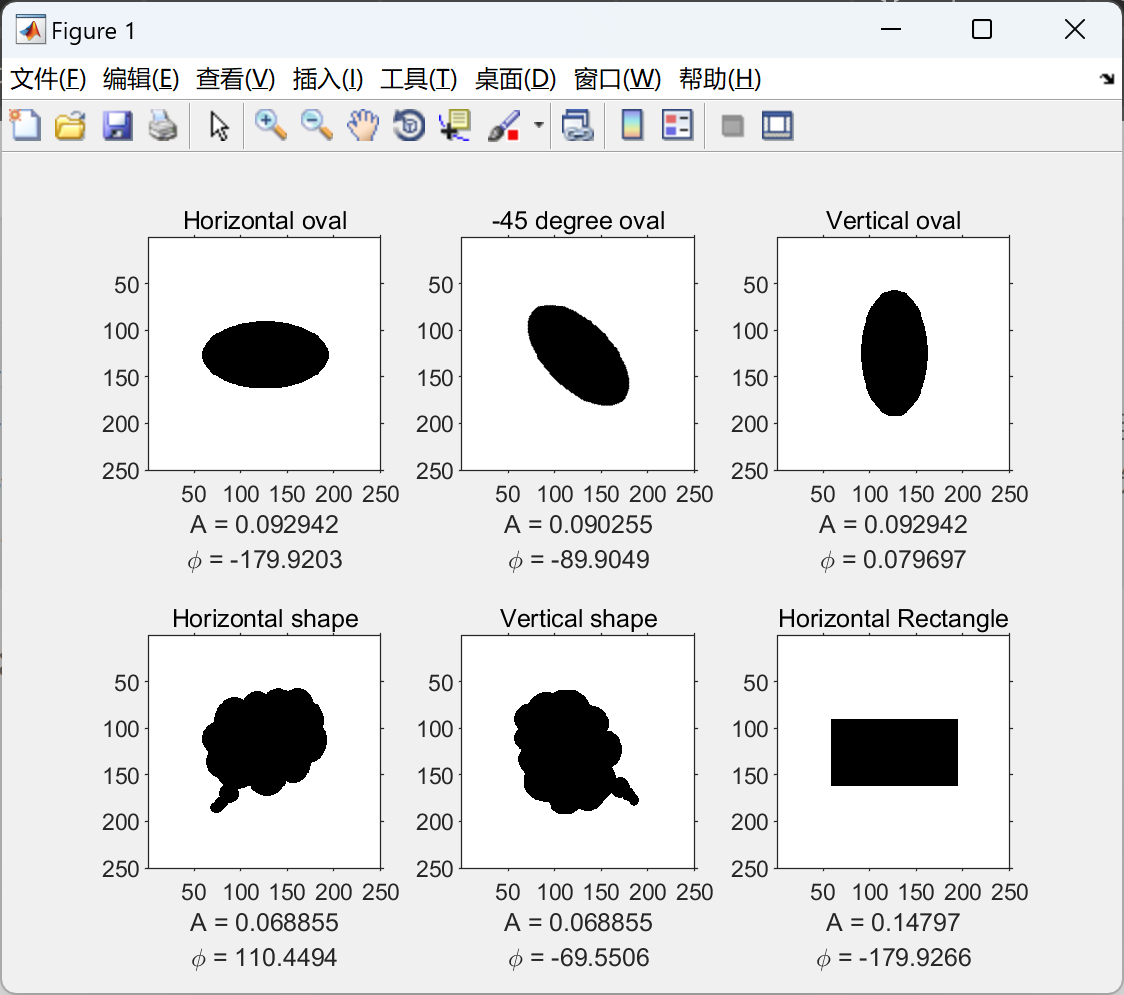
Task: Choose the Brush data tool
Action: [x=503, y=126]
